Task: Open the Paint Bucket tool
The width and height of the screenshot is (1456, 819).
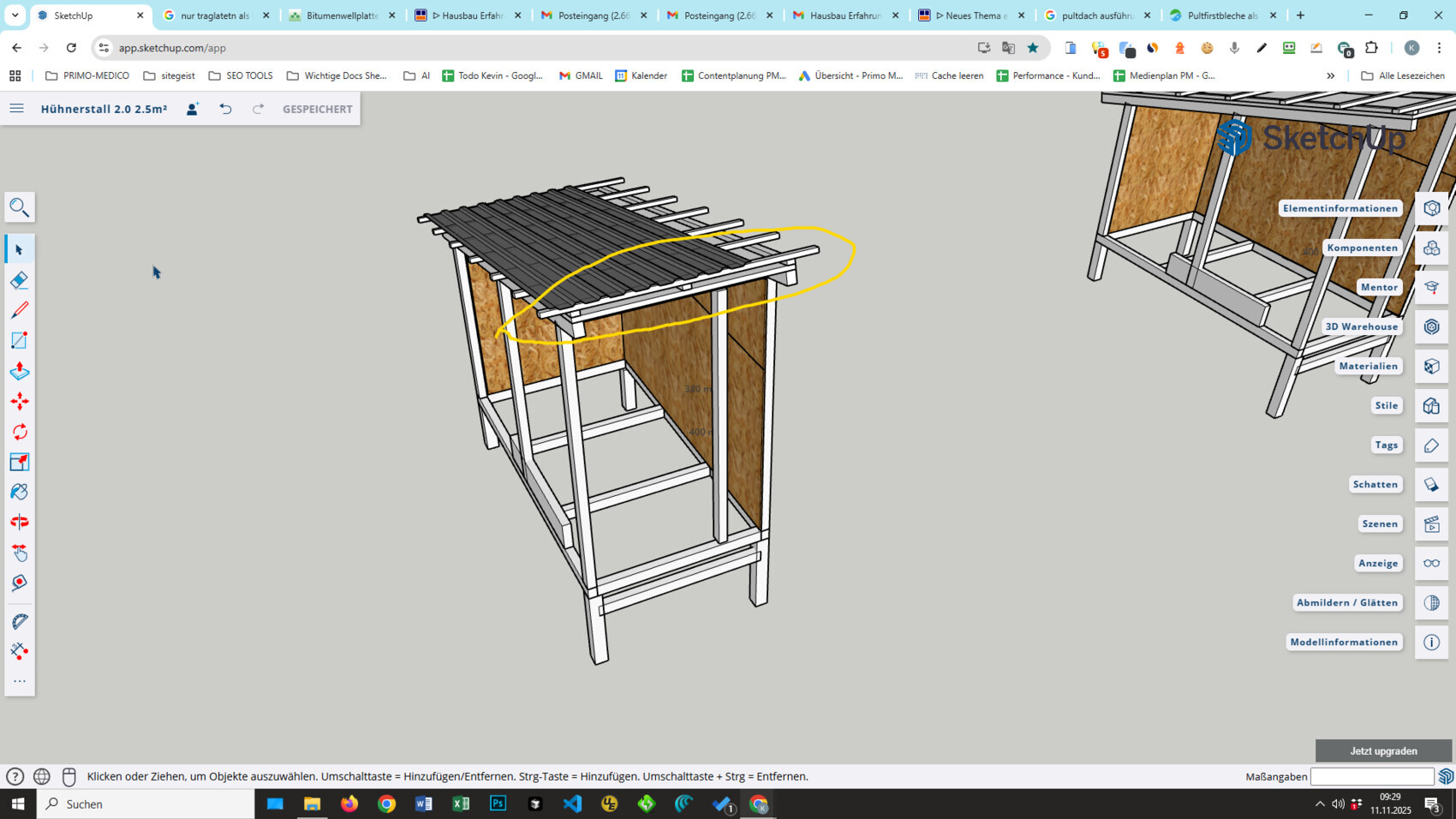Action: click(19, 491)
